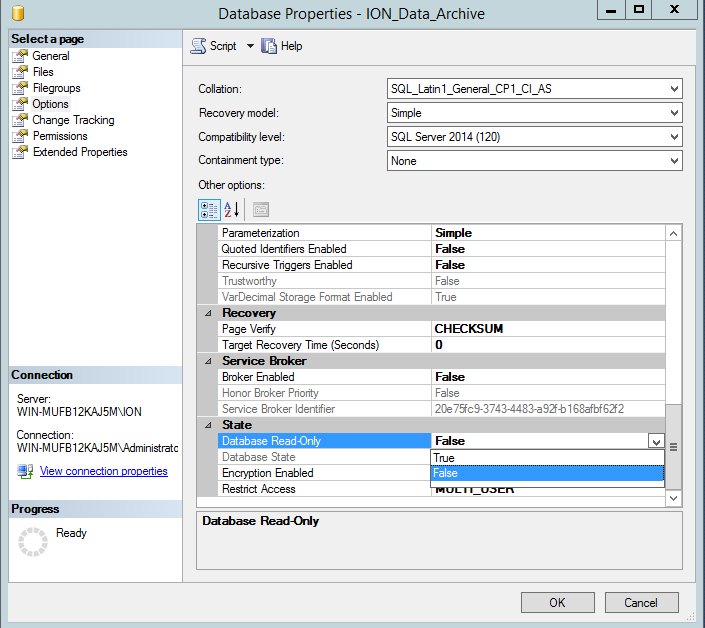Open the Containment type dropdown

pos(674,161)
